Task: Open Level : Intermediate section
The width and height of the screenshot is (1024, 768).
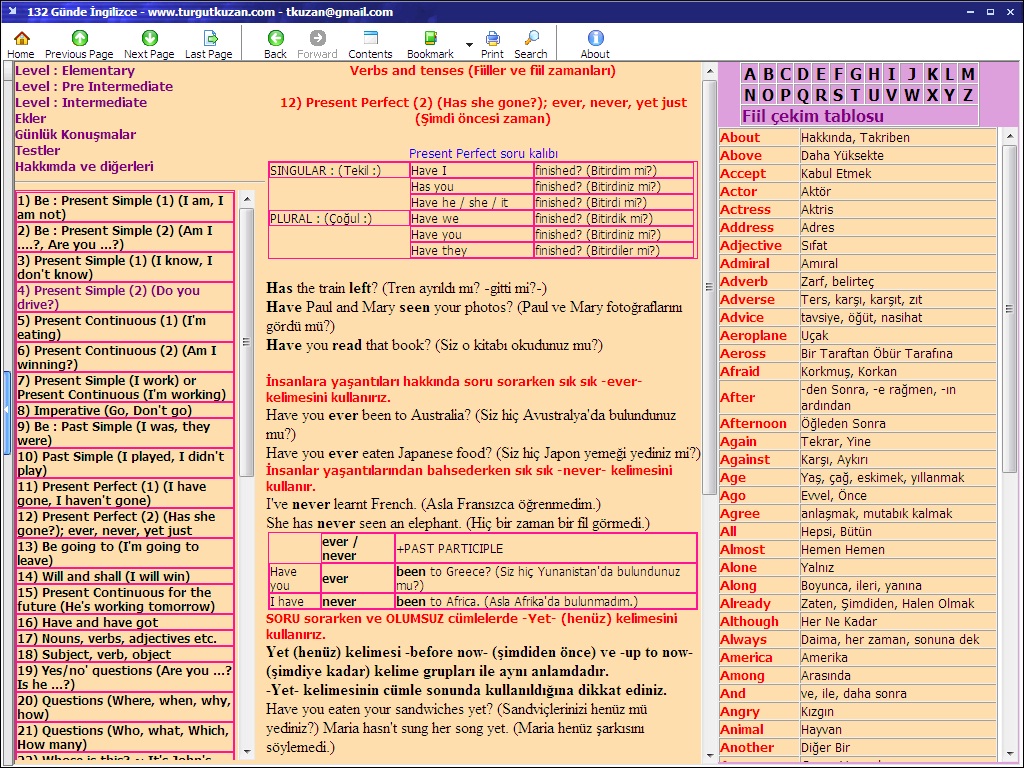Action: (81, 103)
